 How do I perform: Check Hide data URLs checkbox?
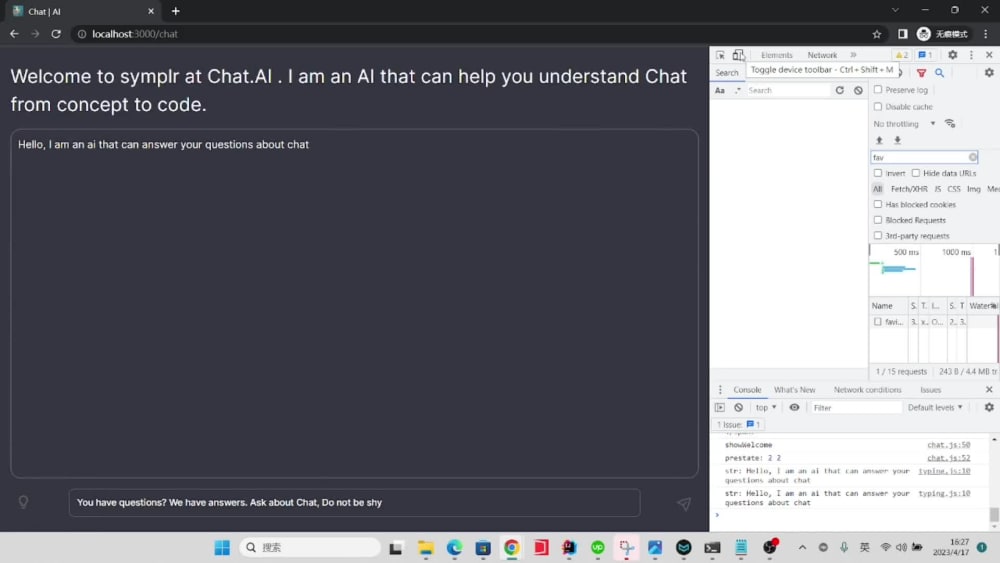pos(916,173)
